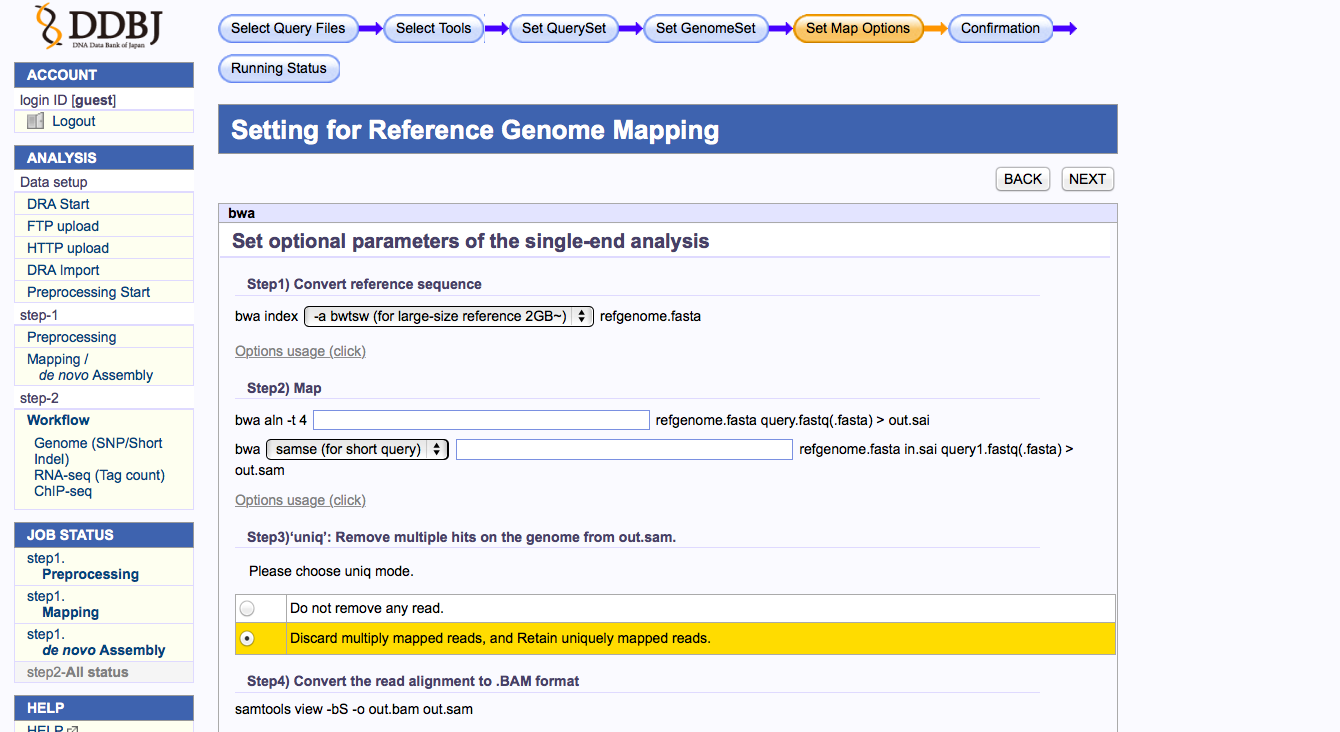Expand Options usage under Step1
This screenshot has height=732, width=1340.
pos(300,351)
